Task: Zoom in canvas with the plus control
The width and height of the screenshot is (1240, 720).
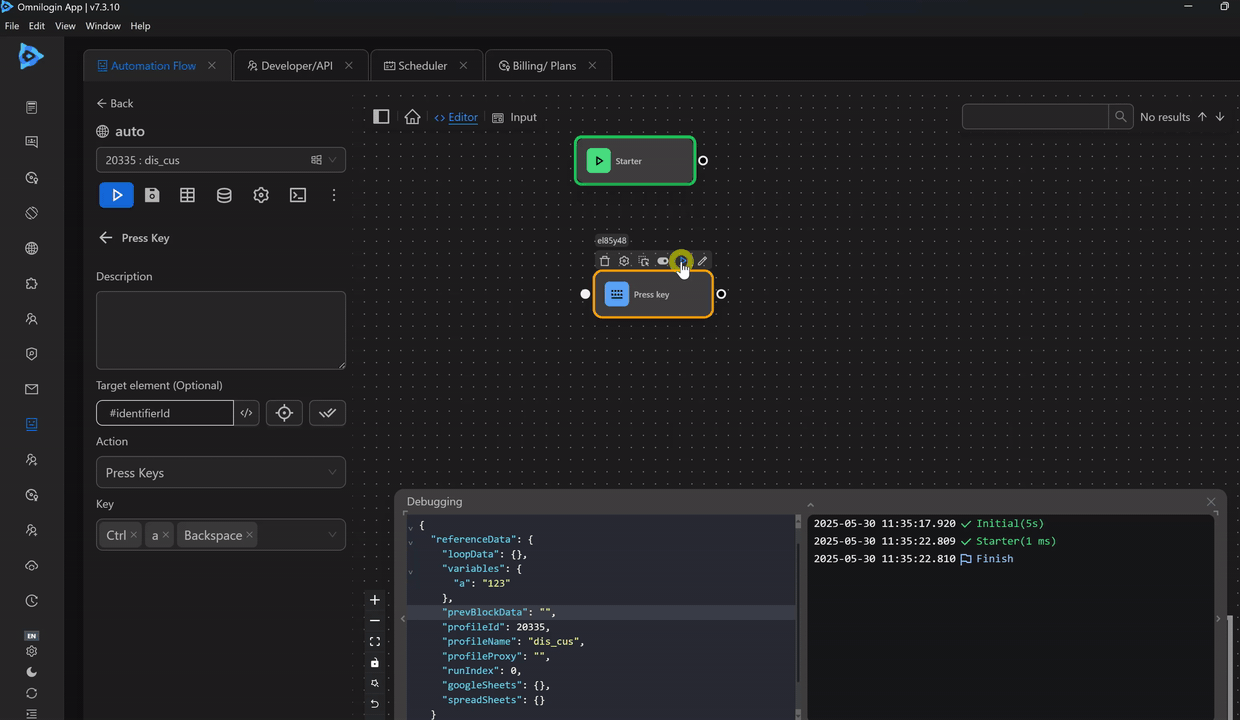Action: 375,600
